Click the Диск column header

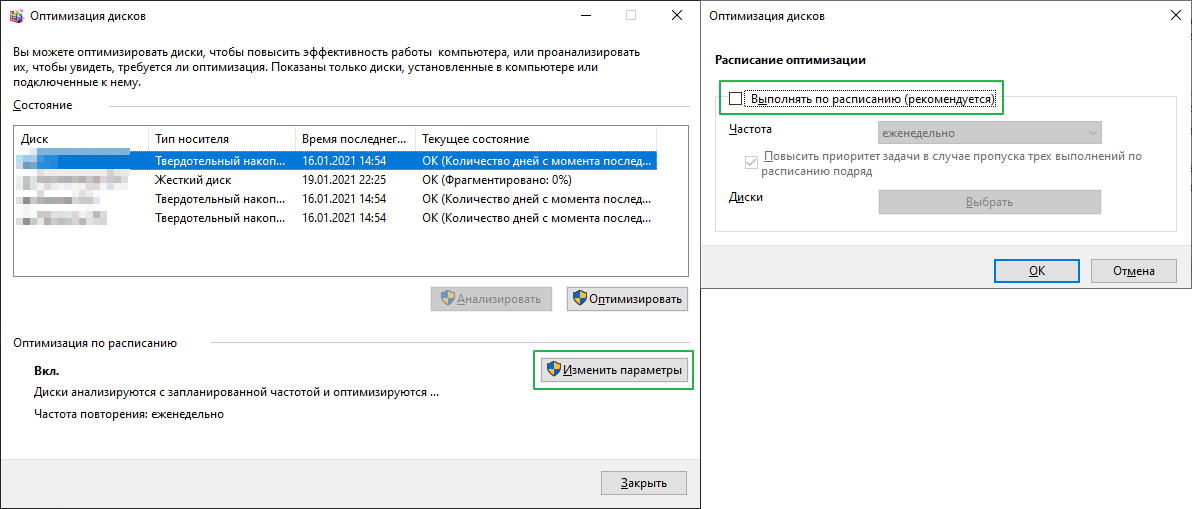pos(80,138)
